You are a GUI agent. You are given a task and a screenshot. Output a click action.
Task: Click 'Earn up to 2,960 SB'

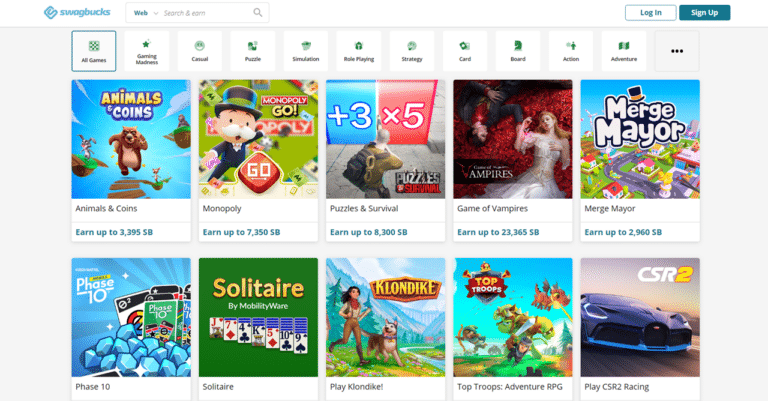(x=623, y=232)
